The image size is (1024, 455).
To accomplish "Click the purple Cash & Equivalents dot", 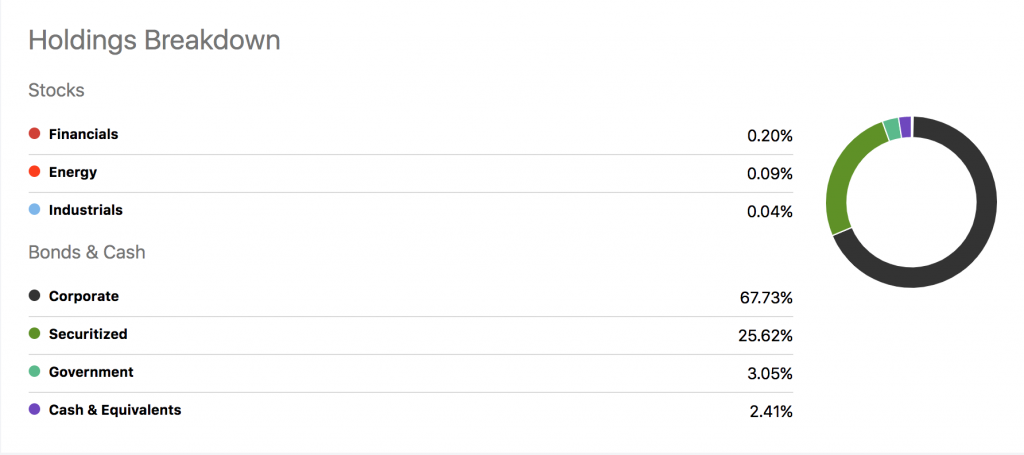I will pyautogui.click(x=35, y=410).
